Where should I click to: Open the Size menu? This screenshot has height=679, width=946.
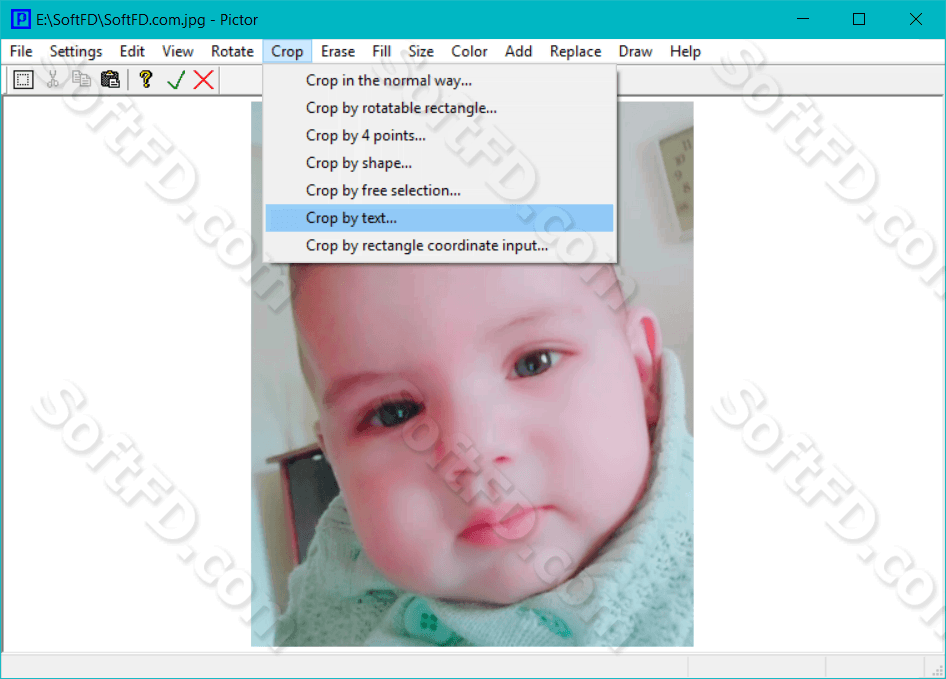click(421, 51)
